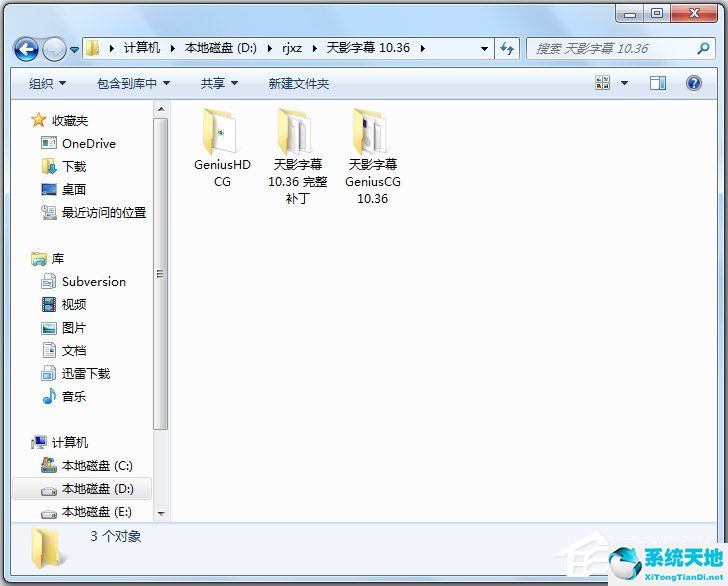This screenshot has width=728, height=586.
Task: Select 天影字幕 10.36 in the address path
Action: 368,48
